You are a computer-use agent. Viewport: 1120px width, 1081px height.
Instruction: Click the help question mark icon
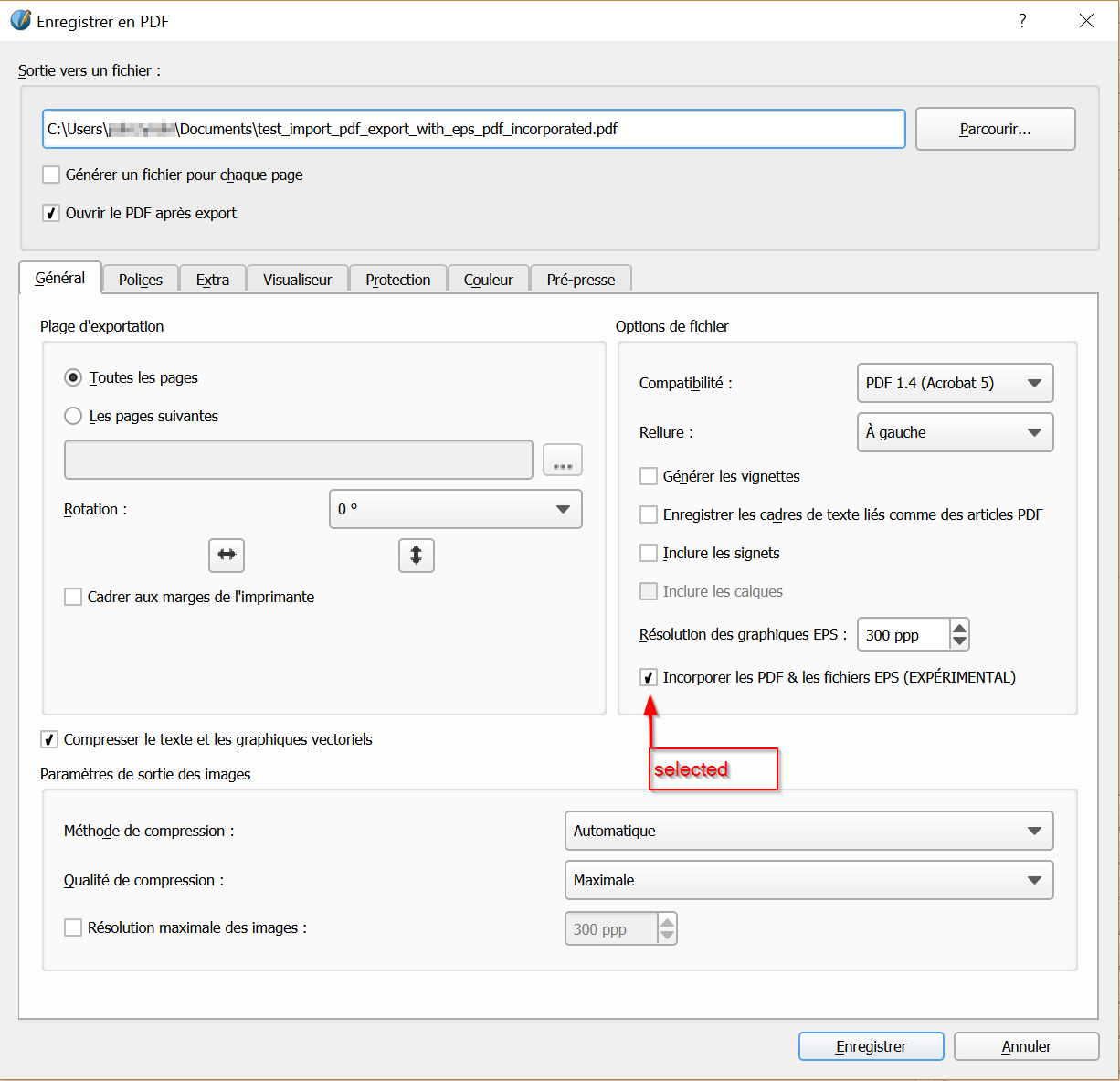point(1022,21)
